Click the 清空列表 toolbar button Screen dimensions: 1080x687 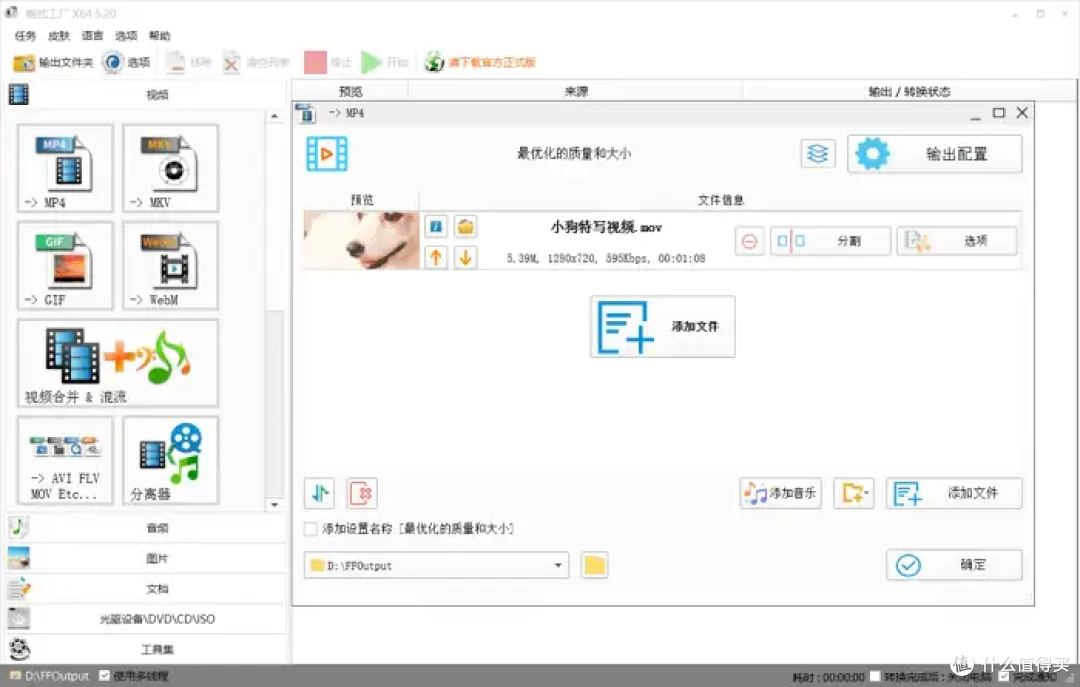point(256,63)
